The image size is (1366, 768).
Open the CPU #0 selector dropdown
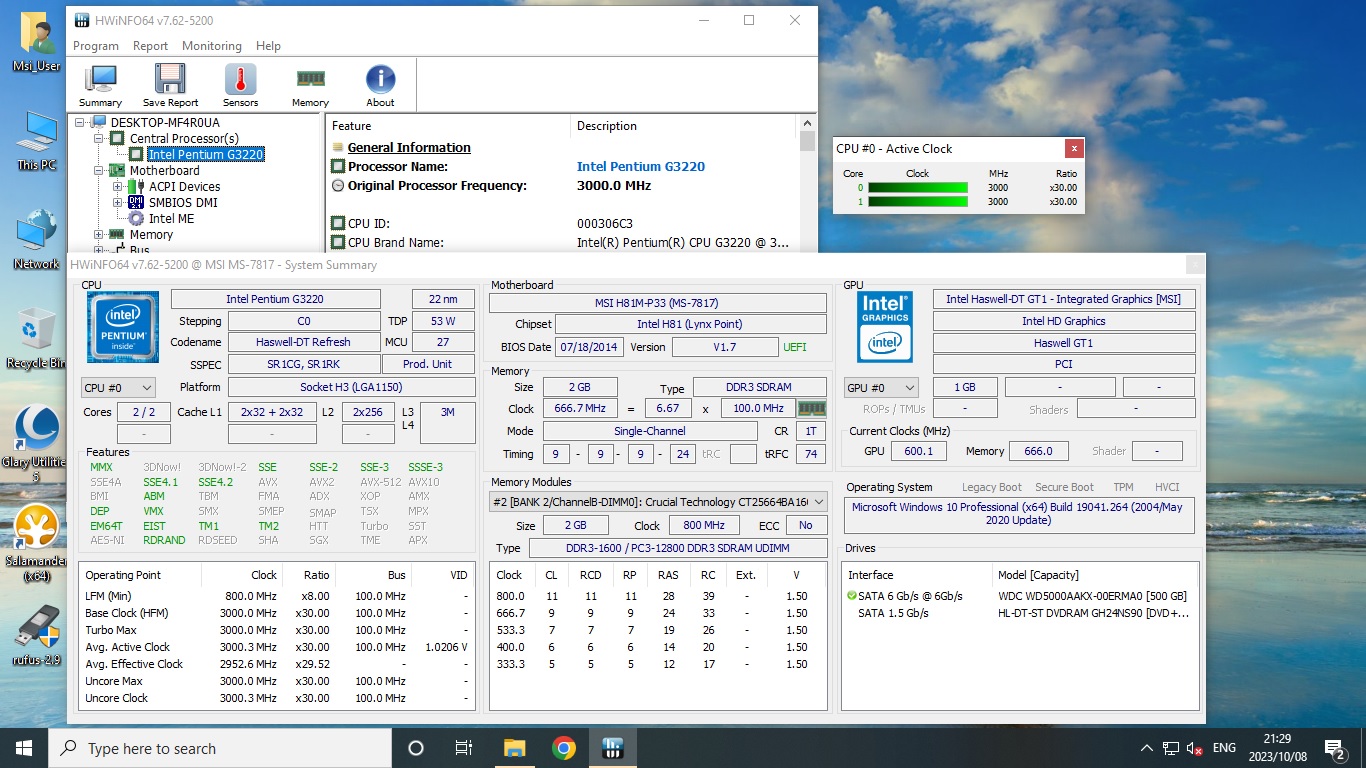[x=118, y=388]
